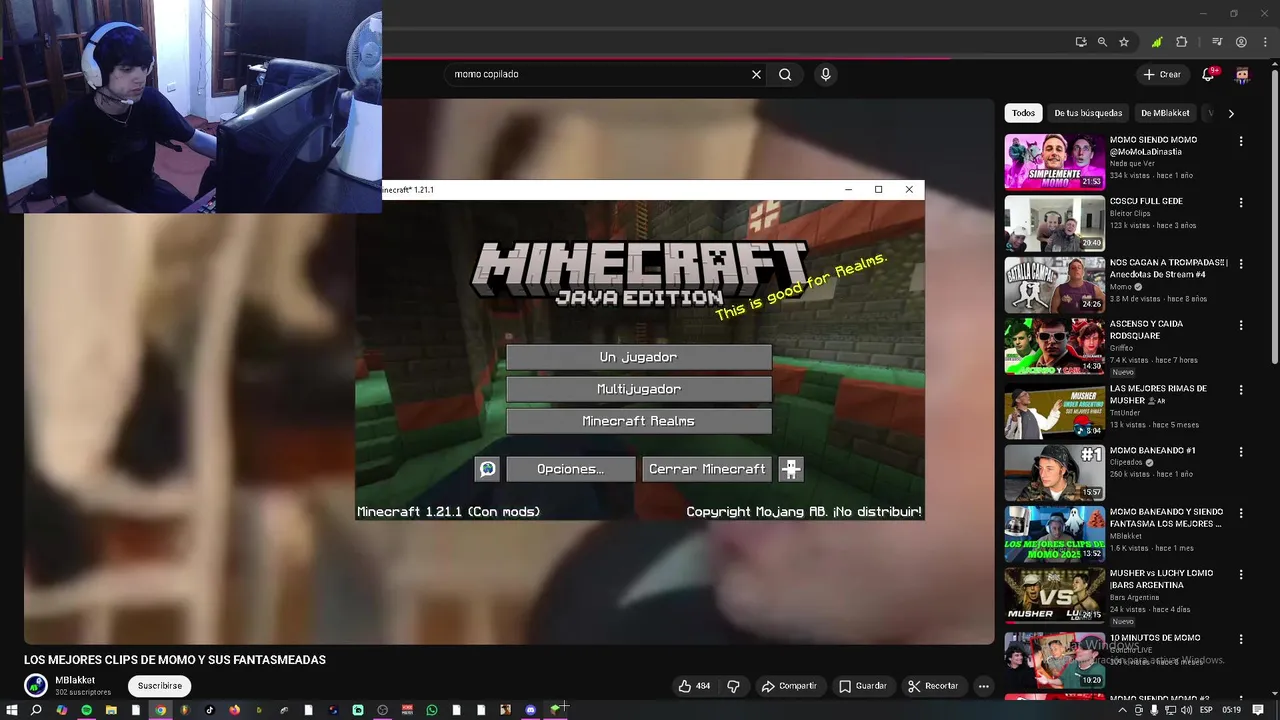Switch ESP keyboard language indicator

[x=1206, y=710]
